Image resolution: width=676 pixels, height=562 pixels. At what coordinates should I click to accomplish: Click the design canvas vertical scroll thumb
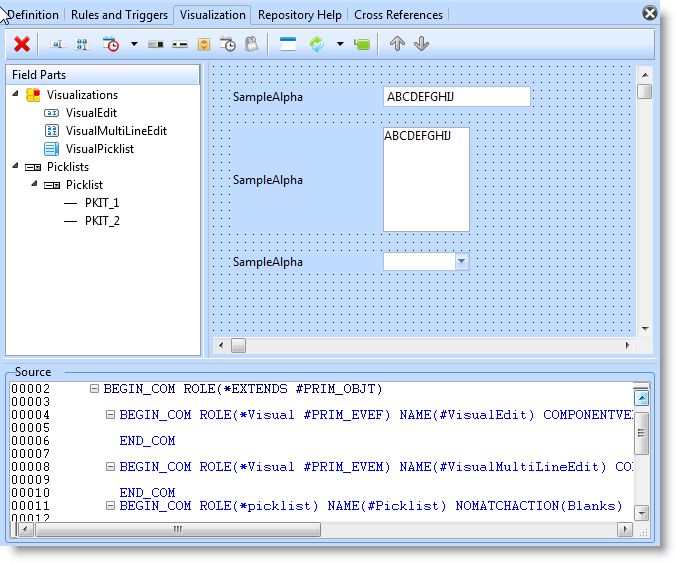coord(645,91)
